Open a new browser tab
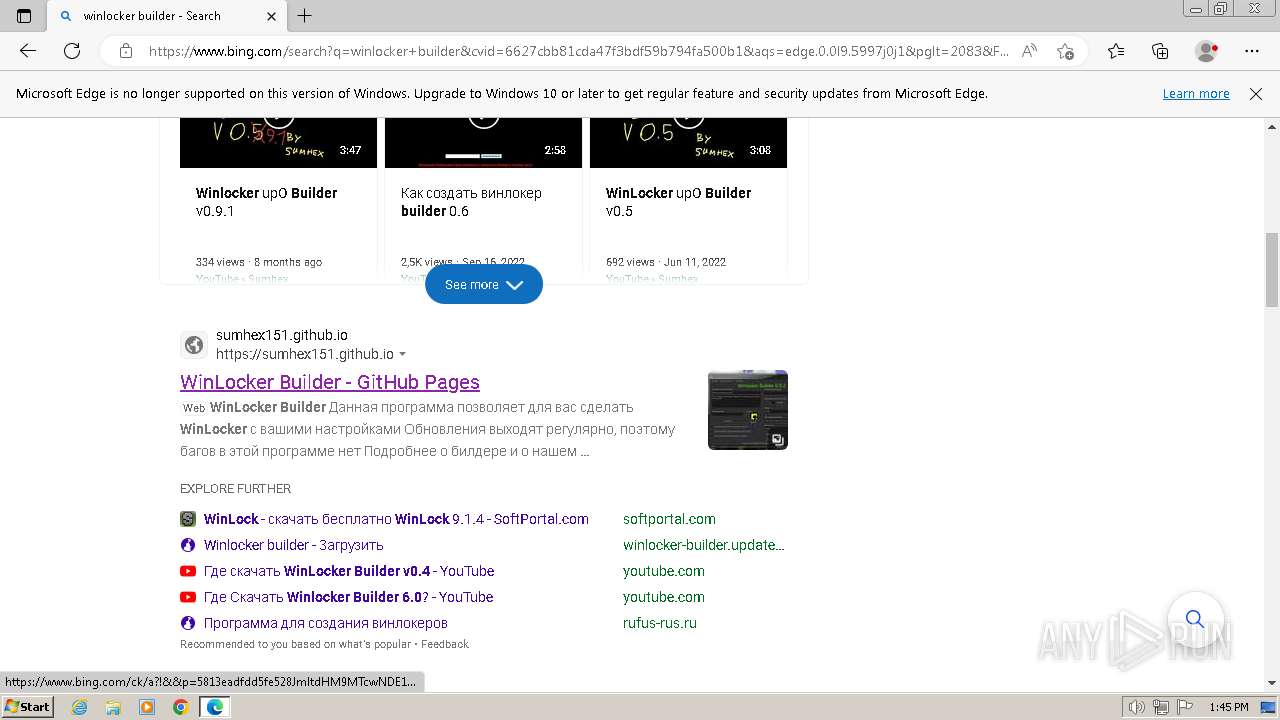 click(x=305, y=16)
